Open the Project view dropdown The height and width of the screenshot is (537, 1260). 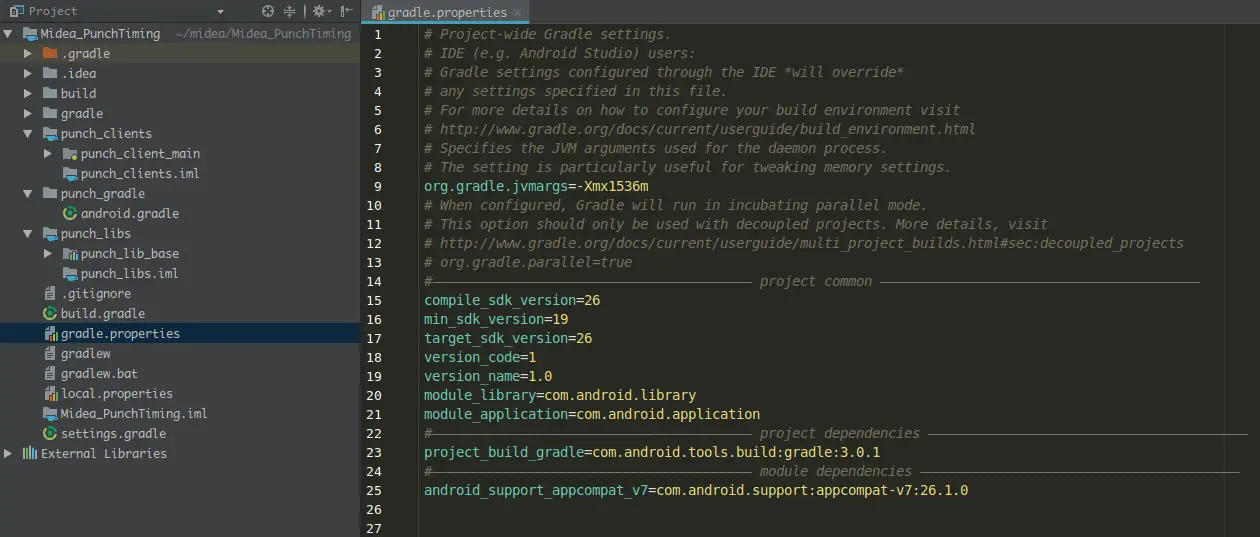click(220, 11)
